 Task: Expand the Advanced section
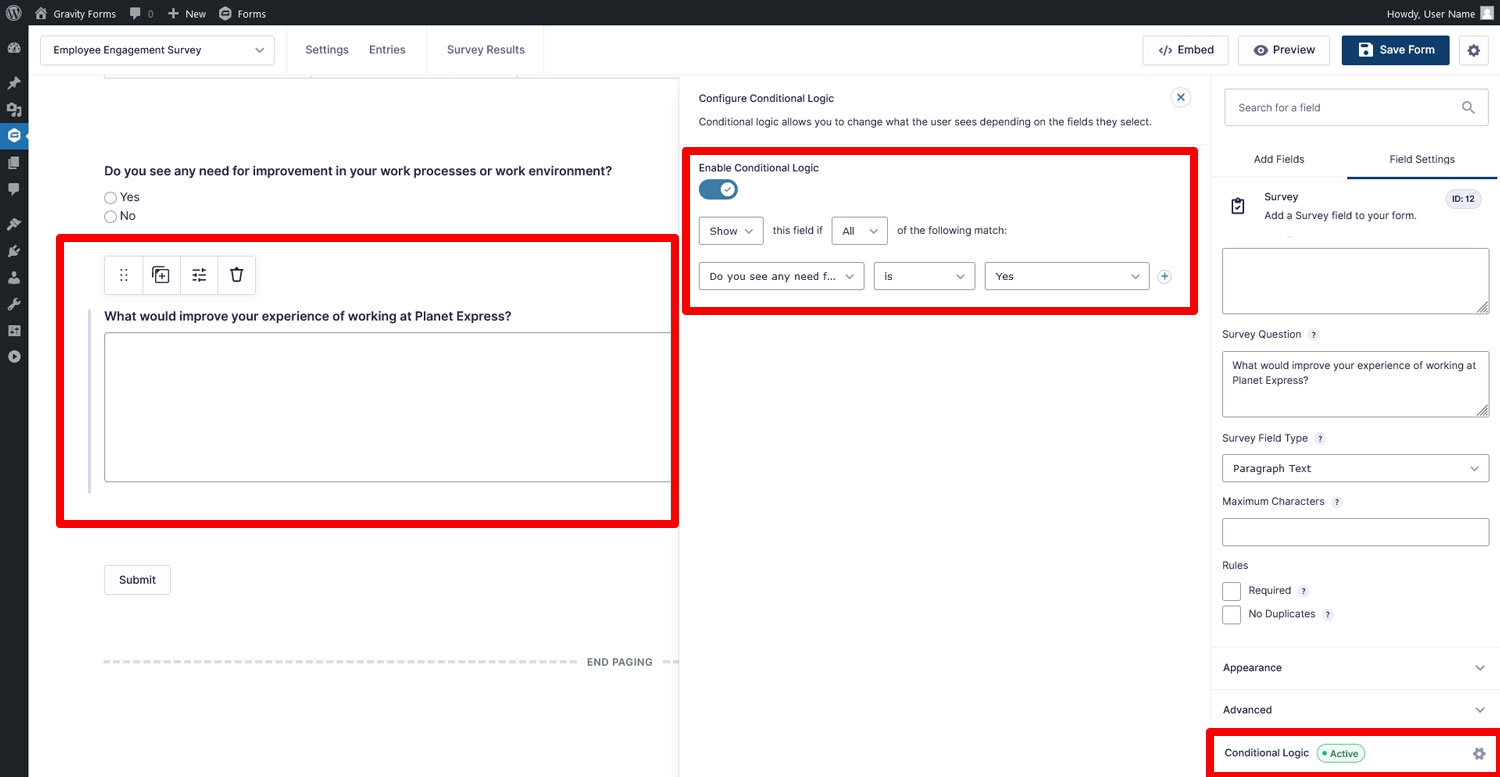pyautogui.click(x=1355, y=710)
